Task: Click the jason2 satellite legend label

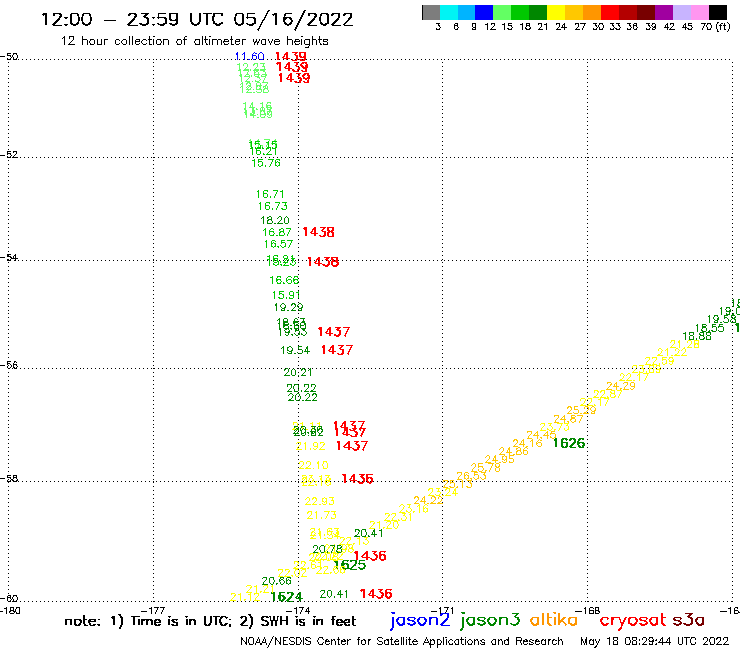Action: (x=420, y=620)
